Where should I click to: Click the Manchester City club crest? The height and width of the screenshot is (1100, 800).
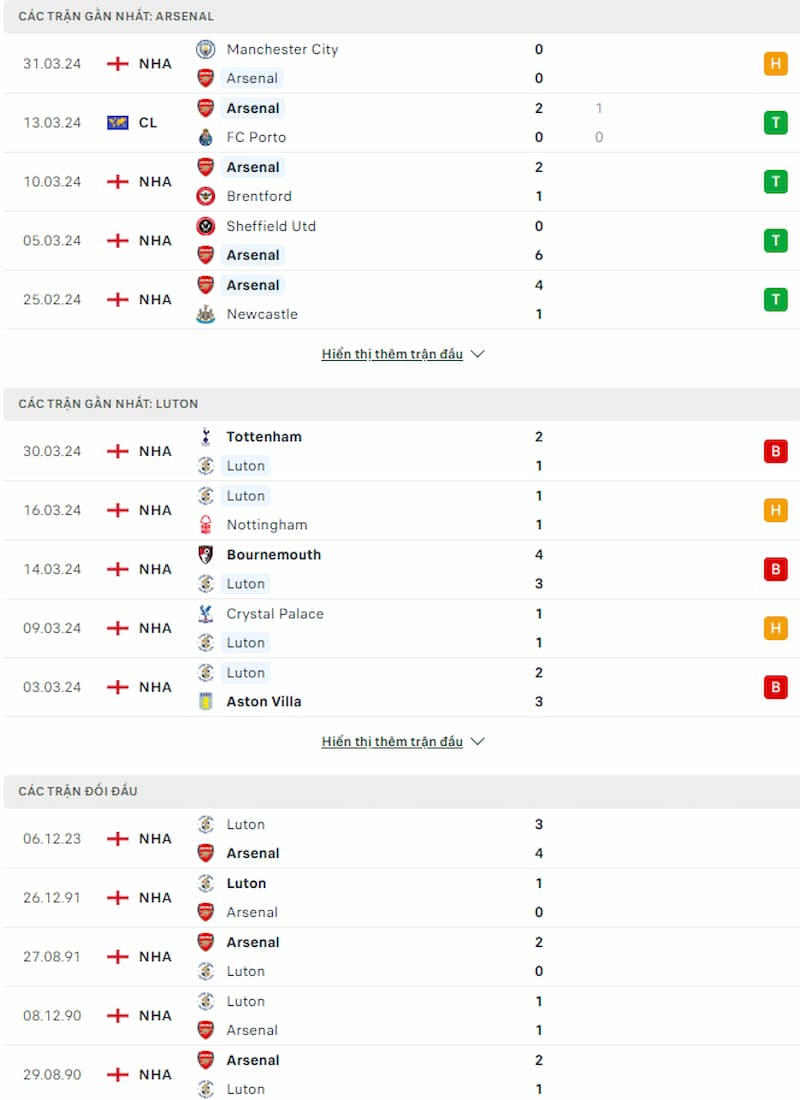(x=206, y=49)
